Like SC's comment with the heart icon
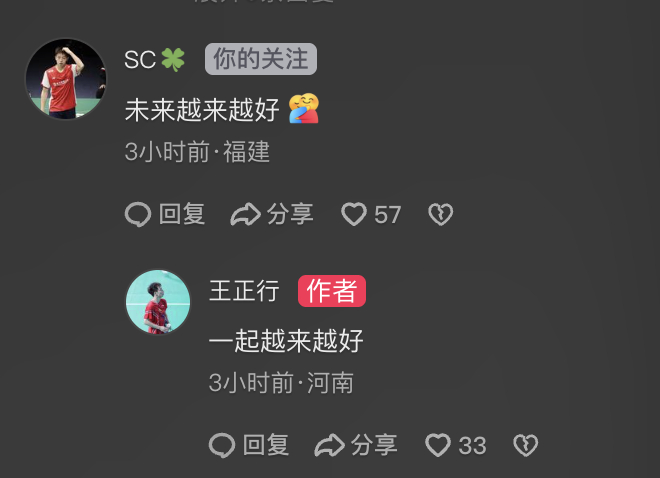 tap(354, 214)
